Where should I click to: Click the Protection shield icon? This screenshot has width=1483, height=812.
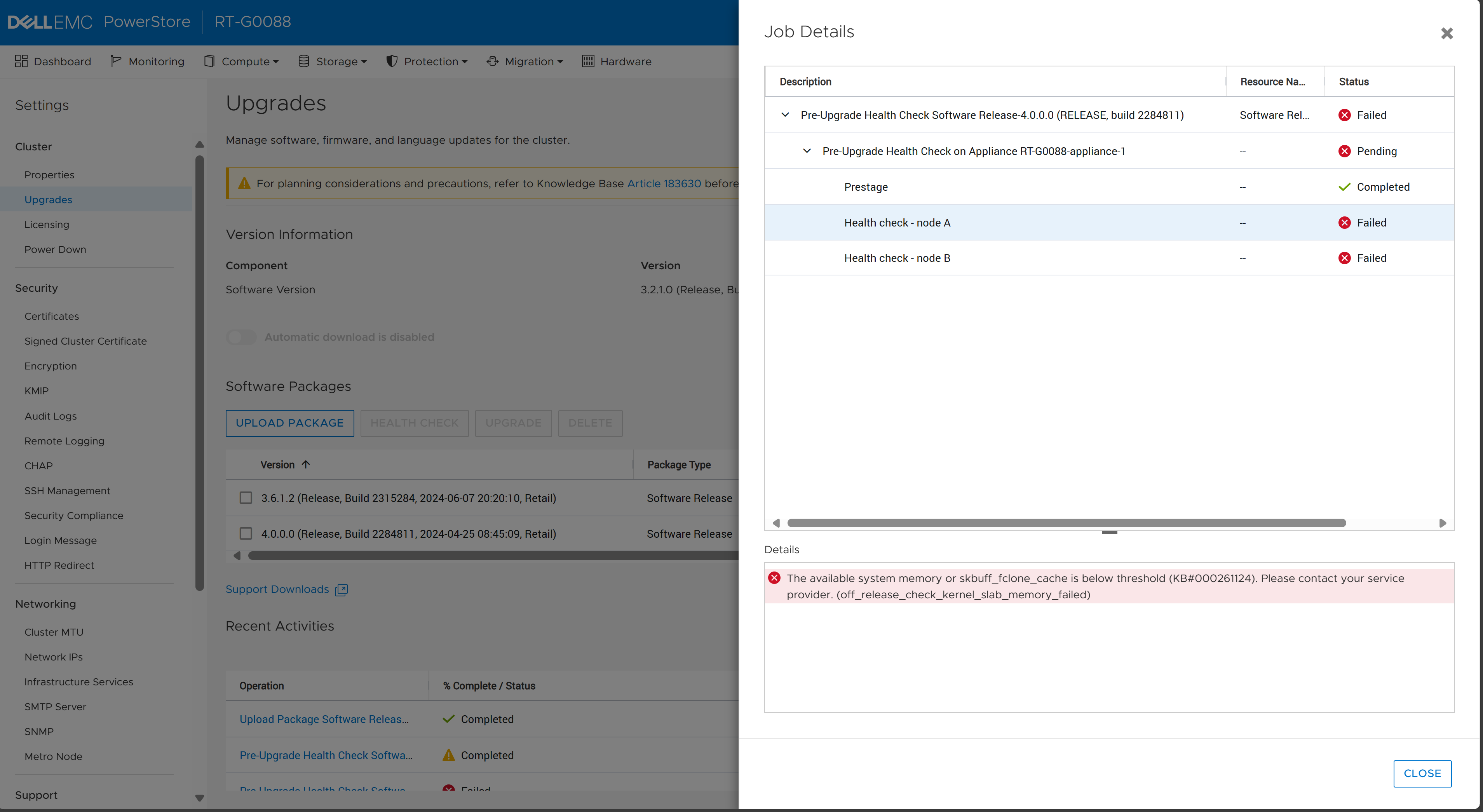[392, 61]
